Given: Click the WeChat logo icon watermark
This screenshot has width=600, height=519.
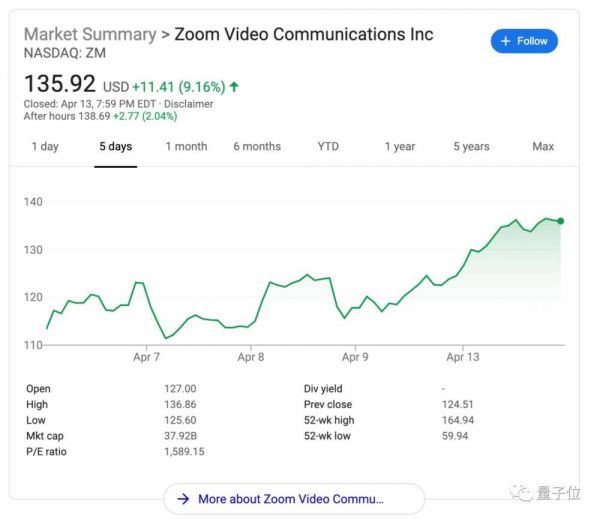Looking at the screenshot, I should (x=521, y=492).
